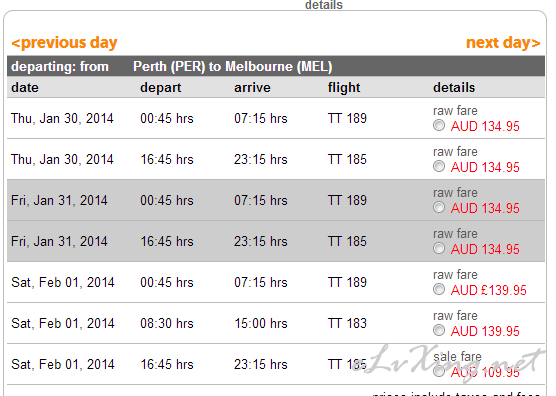The height and width of the screenshot is (396, 556).
Task: Click the flight column header
Action: point(344,88)
